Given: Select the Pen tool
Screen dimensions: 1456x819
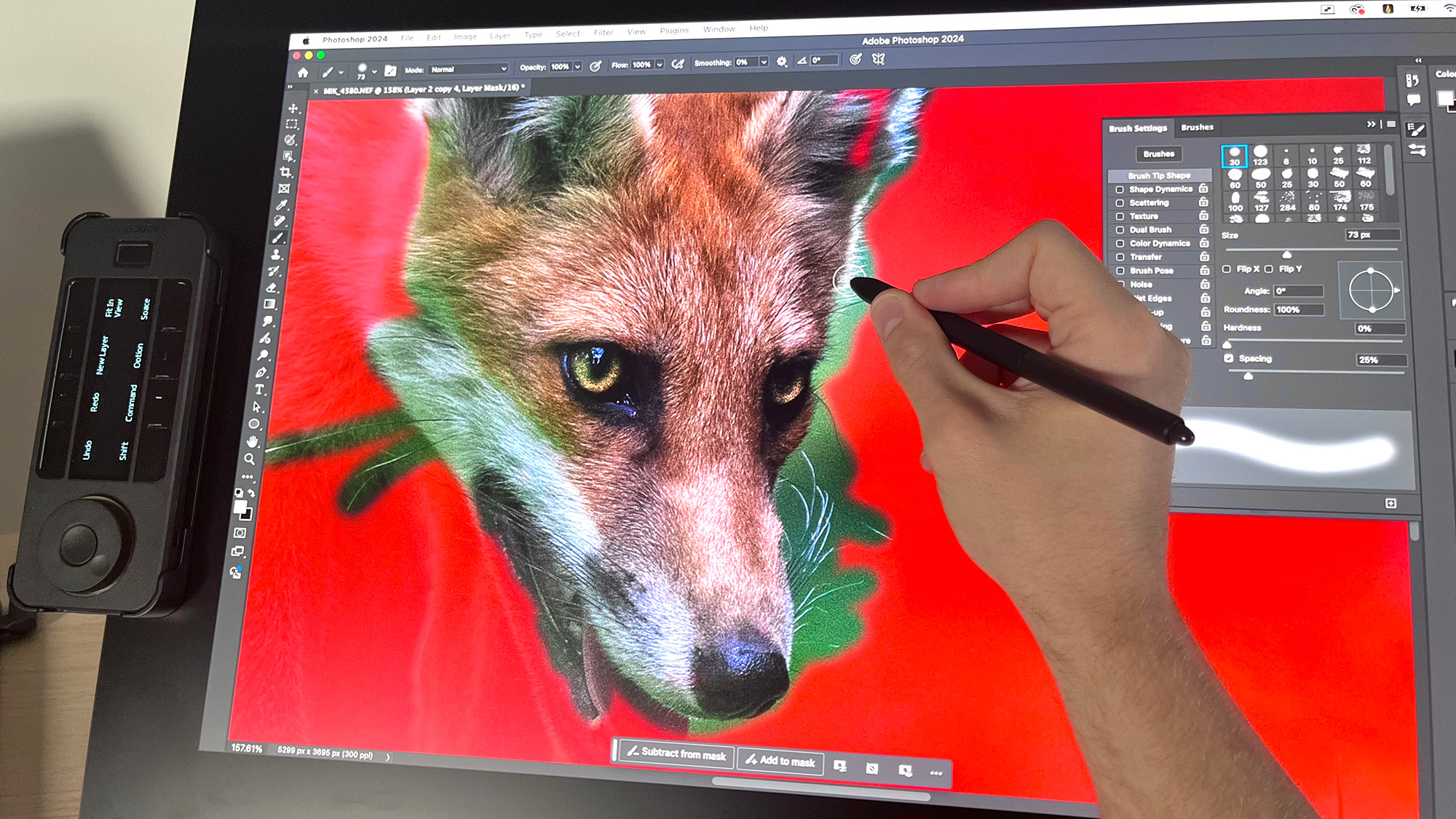Looking at the screenshot, I should click(x=261, y=373).
